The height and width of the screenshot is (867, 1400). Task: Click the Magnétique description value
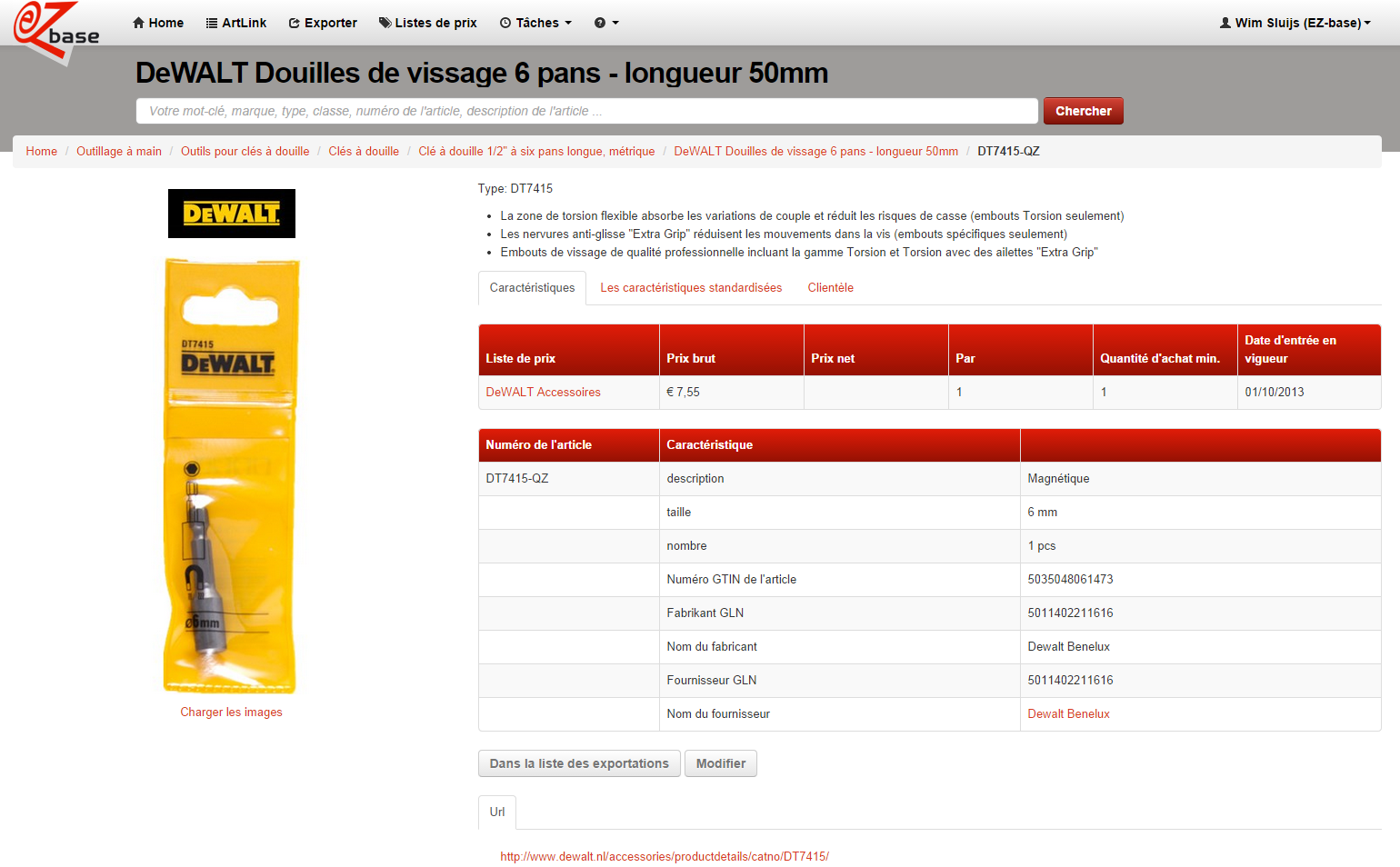pyautogui.click(x=1059, y=479)
